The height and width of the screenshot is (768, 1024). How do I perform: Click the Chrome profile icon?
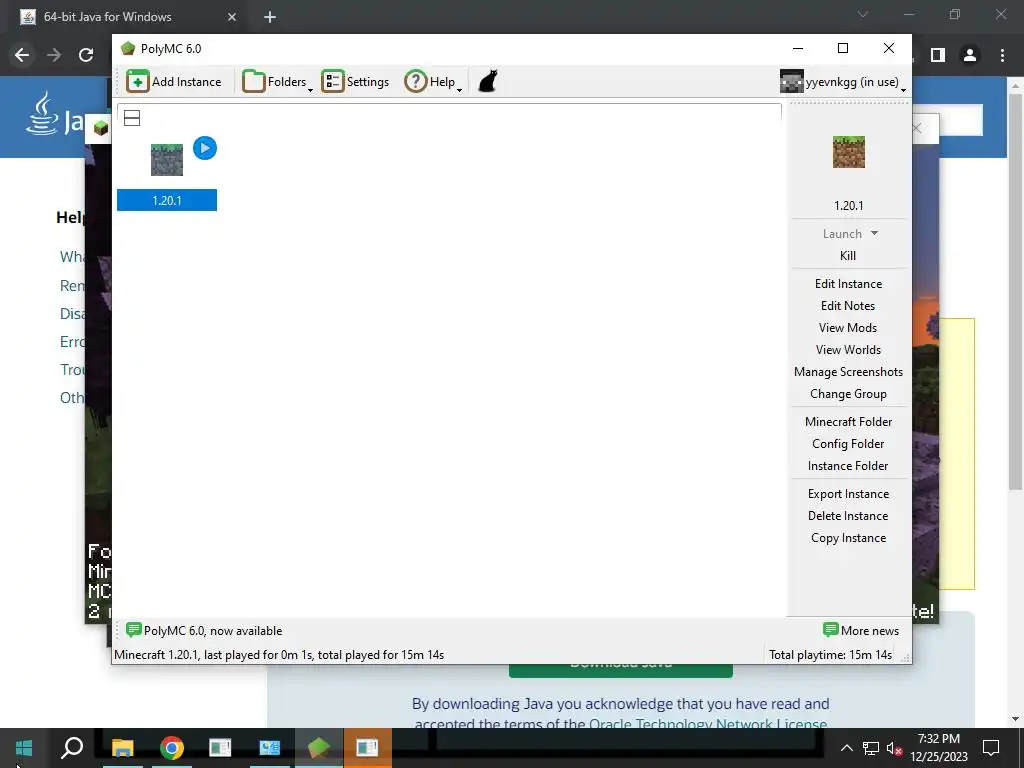(970, 56)
